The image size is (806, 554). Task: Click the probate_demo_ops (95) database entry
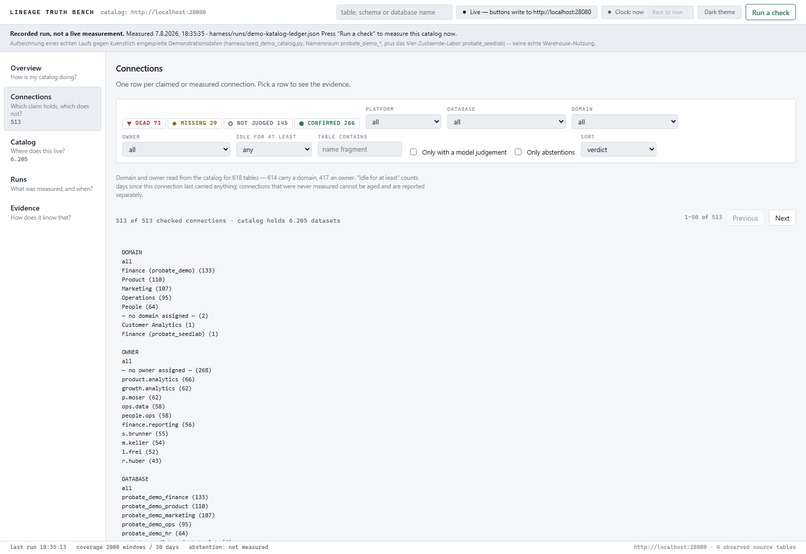pyautogui.click(x=156, y=524)
